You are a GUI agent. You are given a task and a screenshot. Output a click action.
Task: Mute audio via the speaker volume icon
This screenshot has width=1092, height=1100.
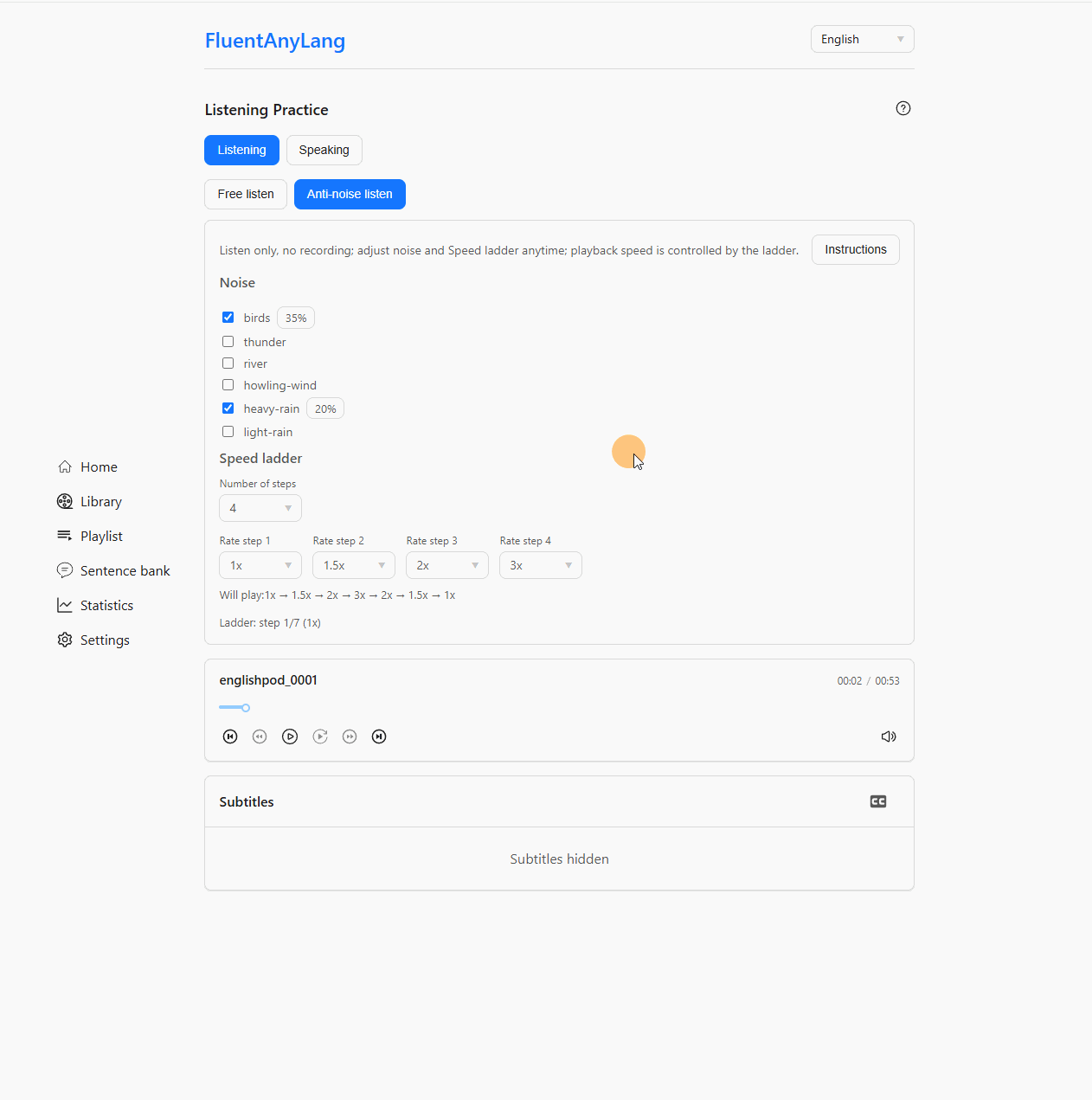pyautogui.click(x=889, y=737)
